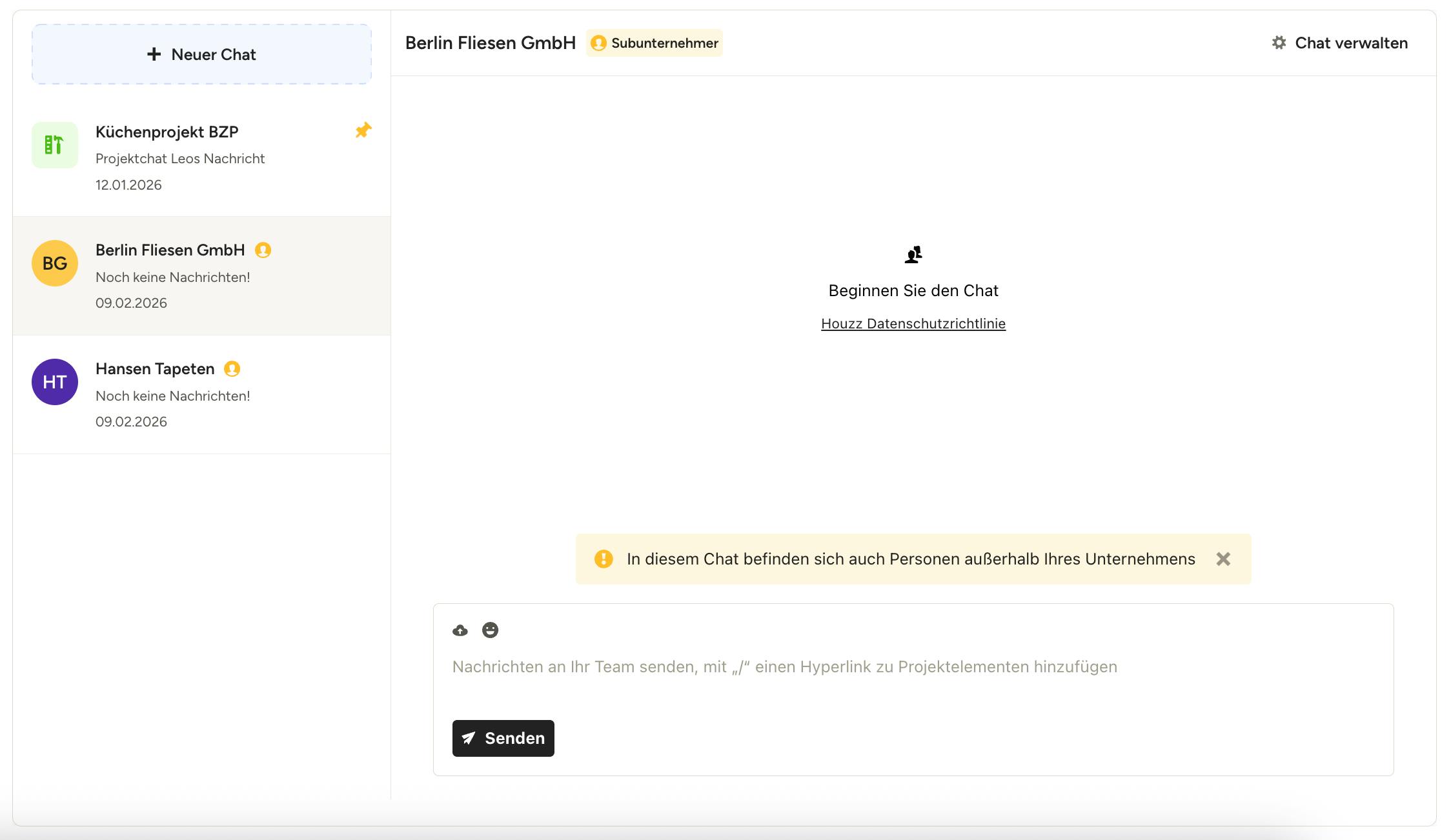Click the 'Beginnen Sie den Chat' text
The image size is (1451, 840).
click(x=913, y=291)
